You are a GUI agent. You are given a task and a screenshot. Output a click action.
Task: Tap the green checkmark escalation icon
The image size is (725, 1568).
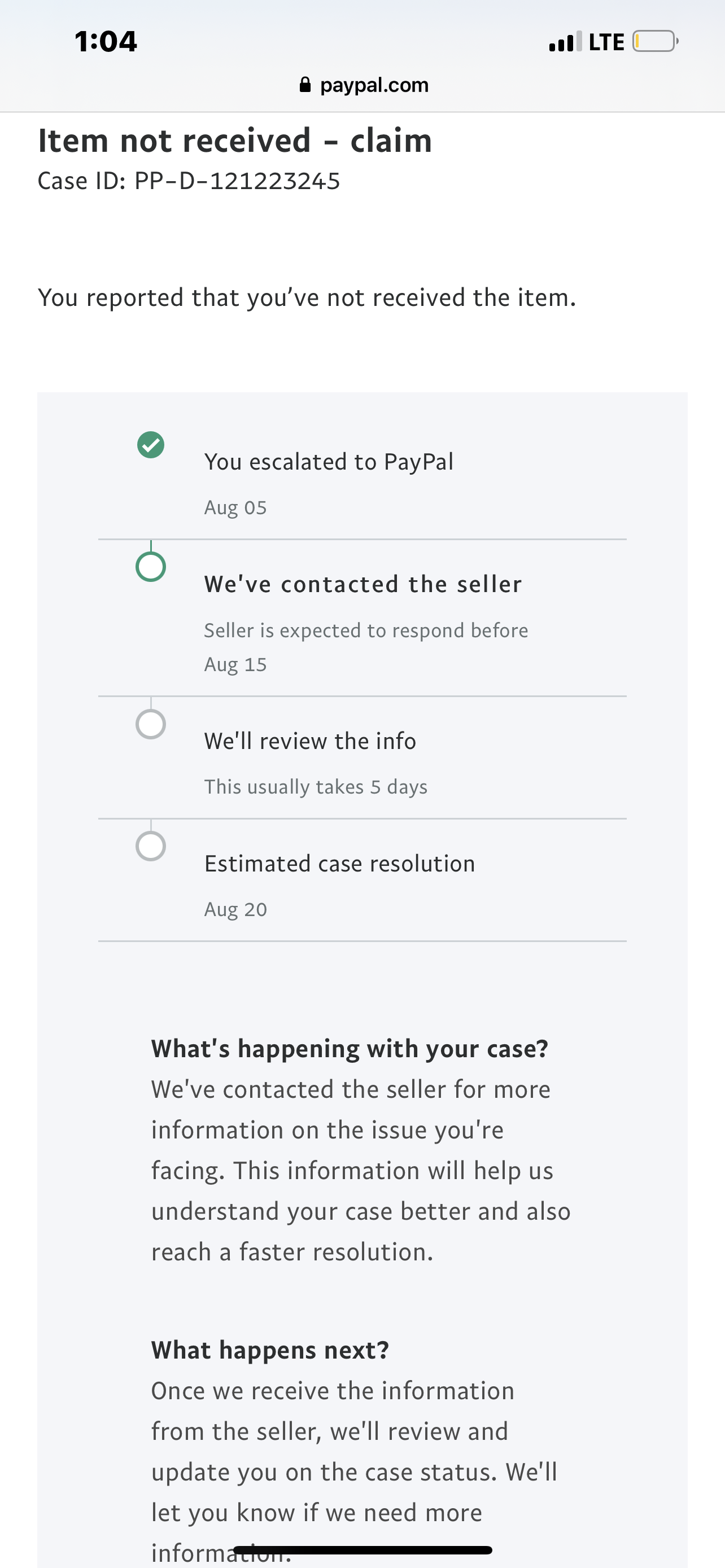(x=150, y=444)
